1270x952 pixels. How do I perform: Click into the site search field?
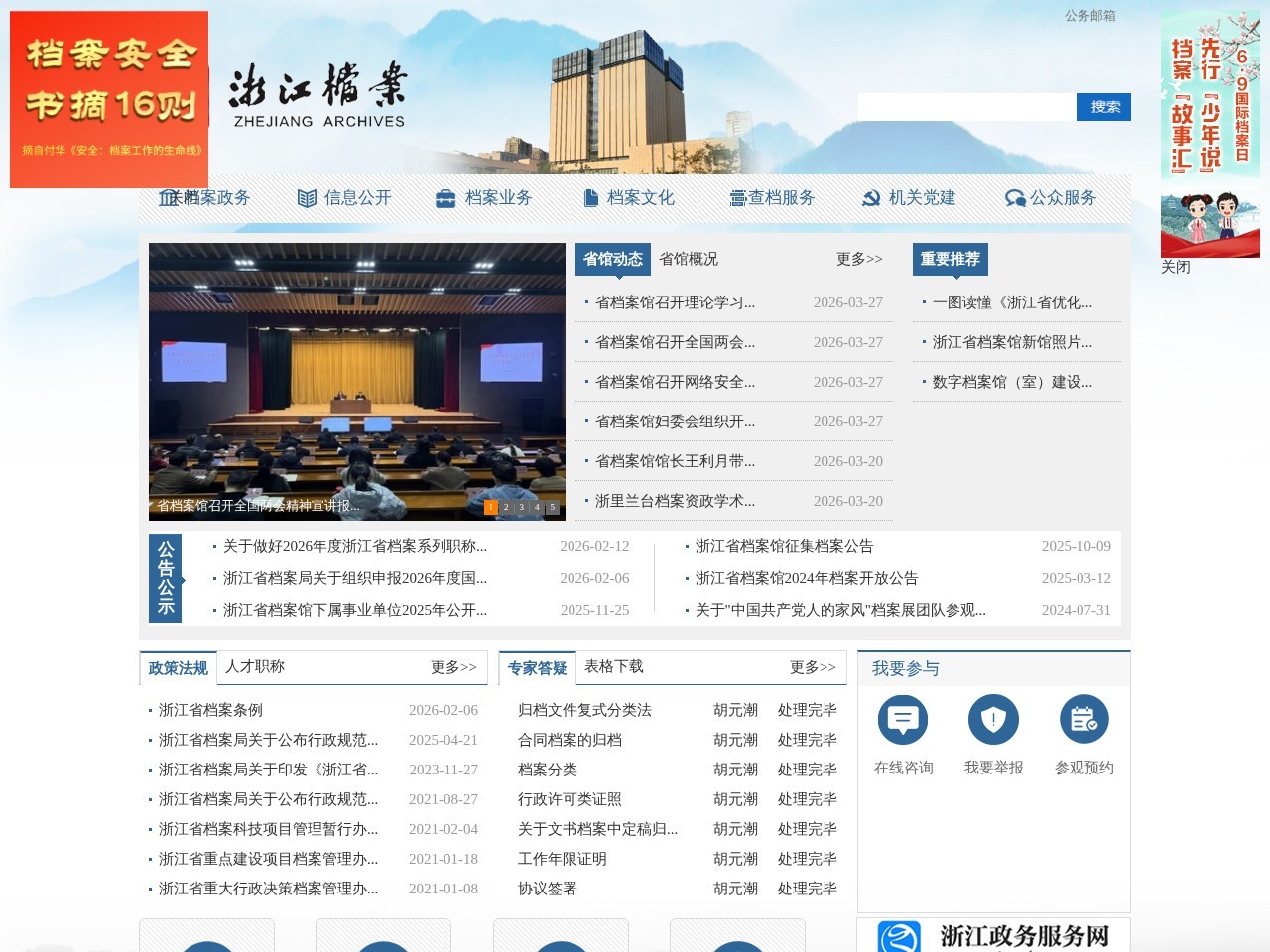coord(966,107)
